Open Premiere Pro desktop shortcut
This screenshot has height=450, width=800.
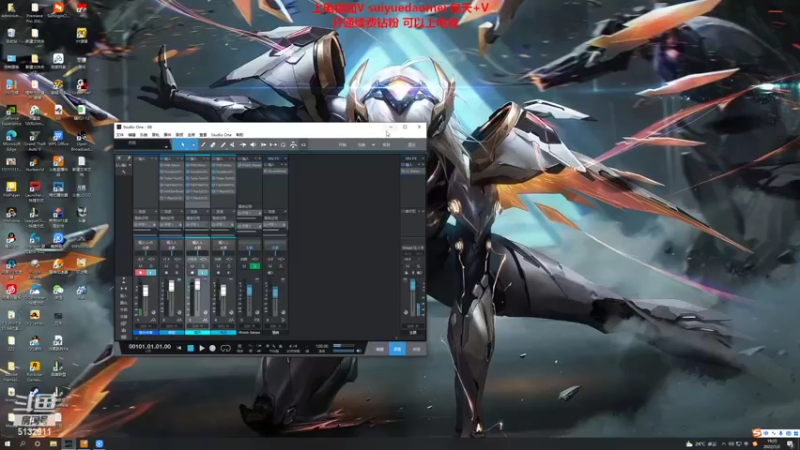coord(34,11)
